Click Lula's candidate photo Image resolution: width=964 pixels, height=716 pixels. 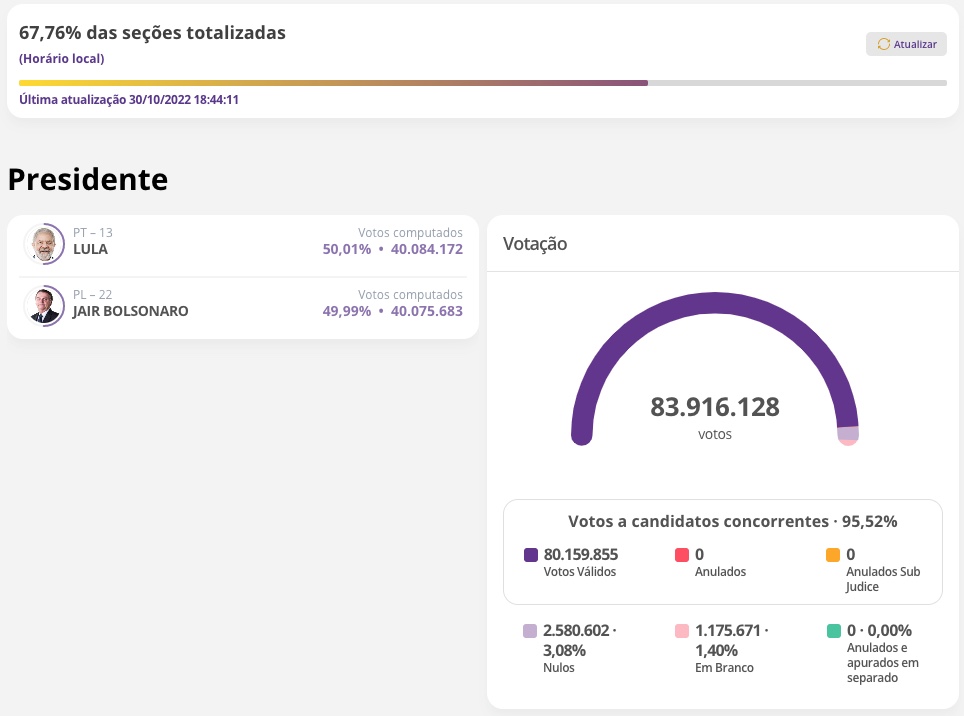pyautogui.click(x=44, y=243)
